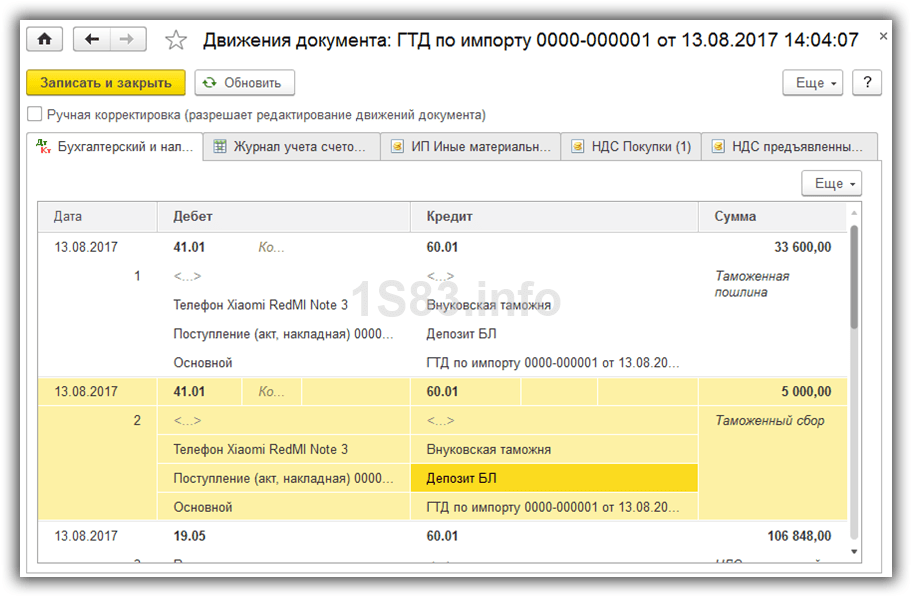Click Основной in first entry
Image resolution: width=912 pixels, height=597 pixels.
click(x=202, y=363)
